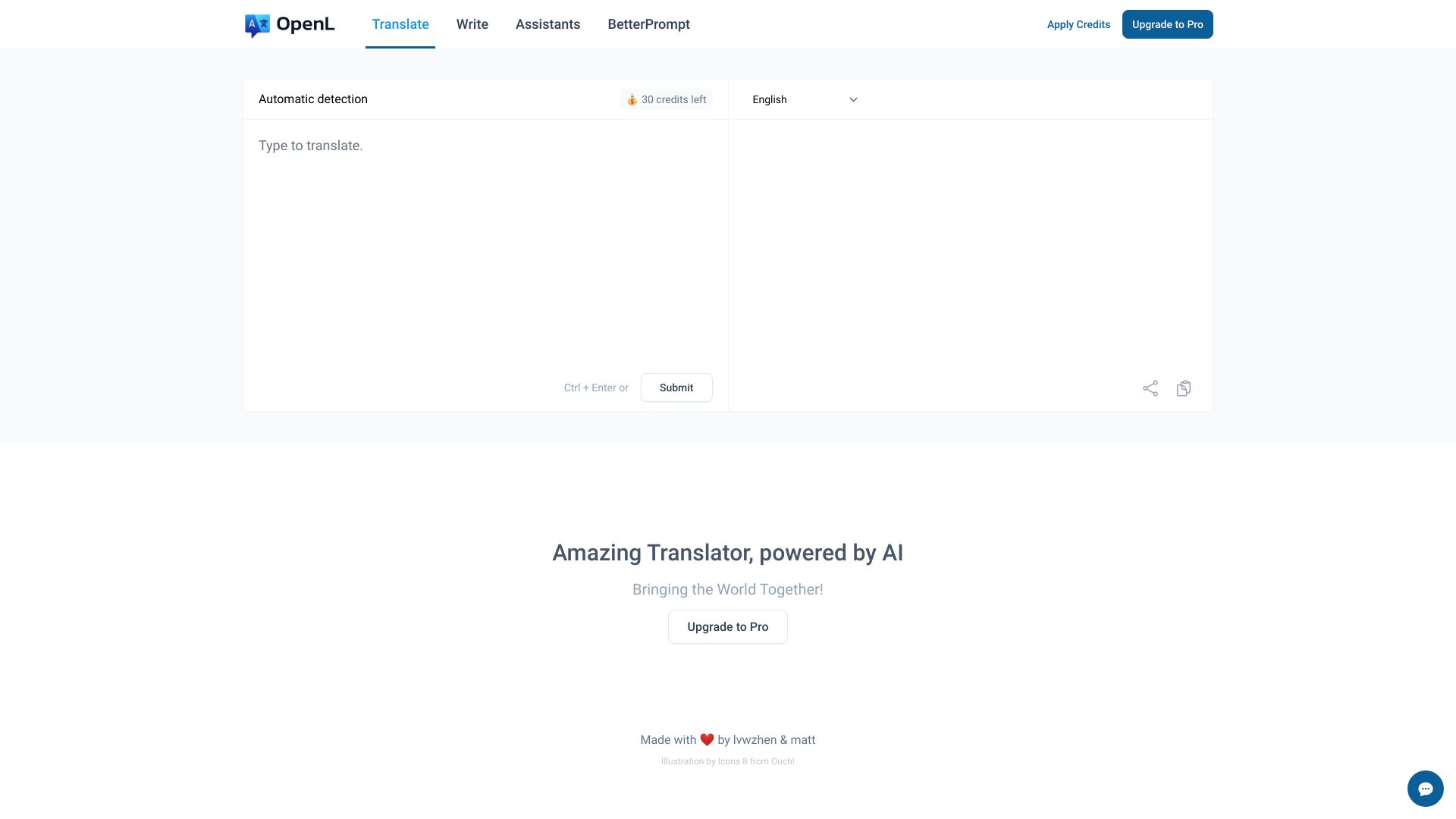The width and height of the screenshot is (1456, 819).
Task: Click the chat bubble support icon
Action: point(1425,788)
